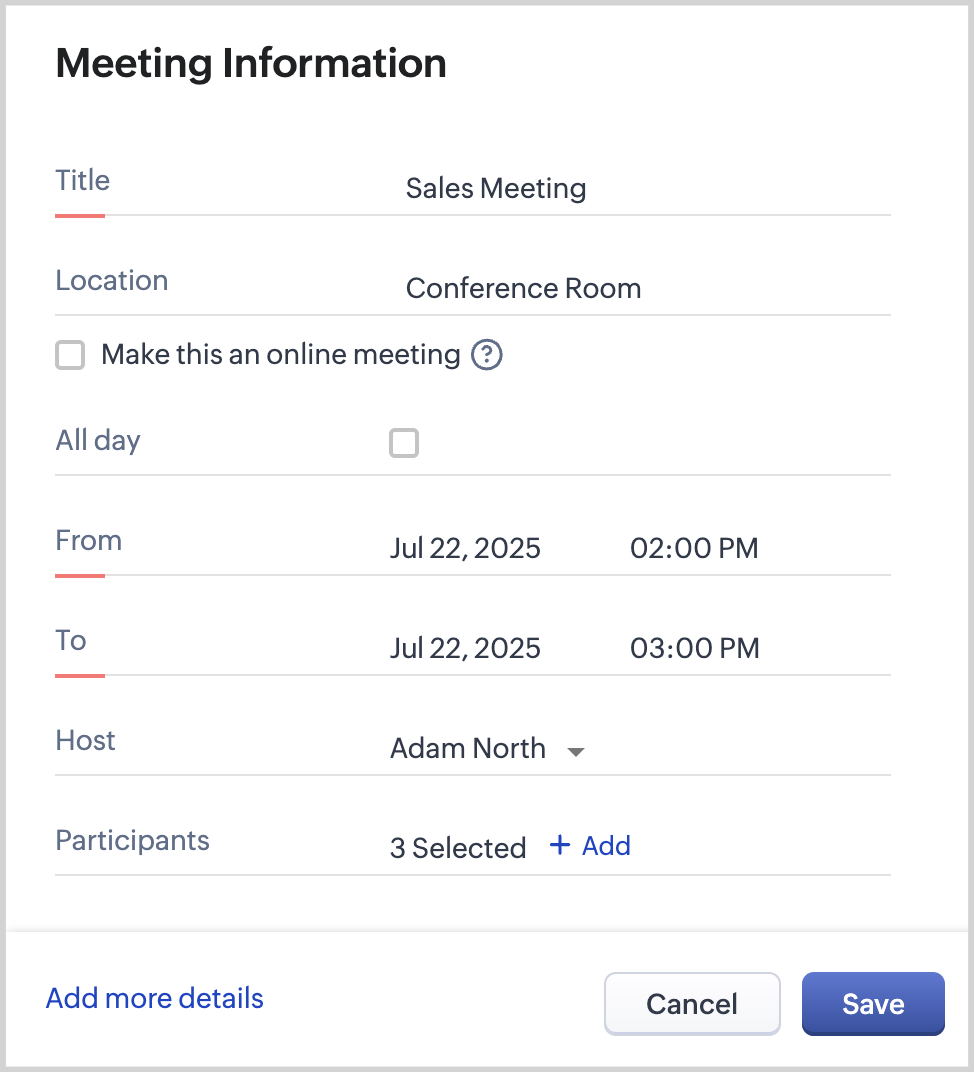Click the help icon beside online meeting

[x=487, y=355]
